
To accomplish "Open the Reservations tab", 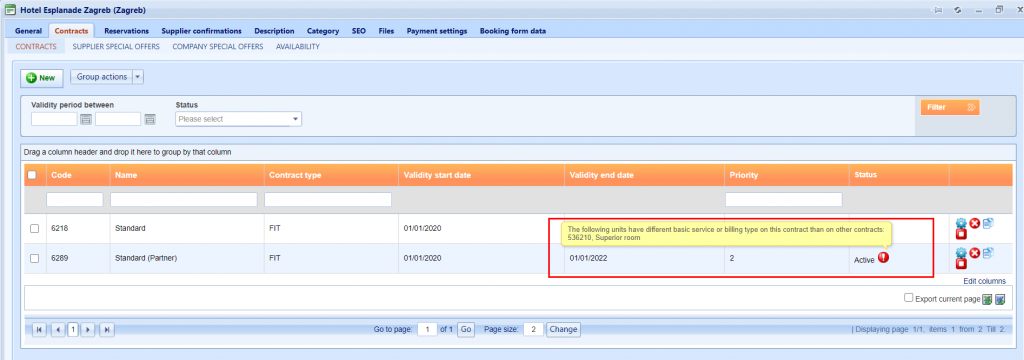I will [x=126, y=31].
